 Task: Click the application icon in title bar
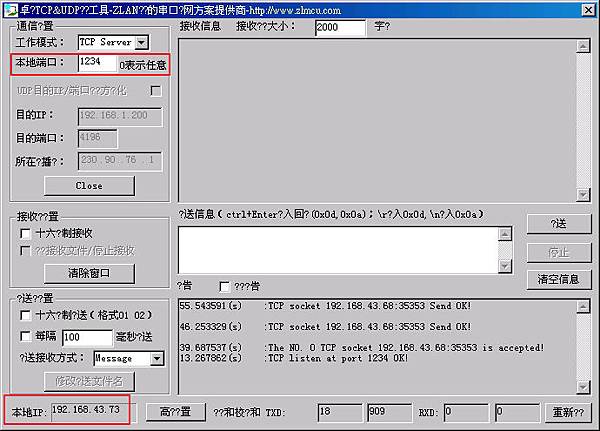pyautogui.click(x=10, y=10)
